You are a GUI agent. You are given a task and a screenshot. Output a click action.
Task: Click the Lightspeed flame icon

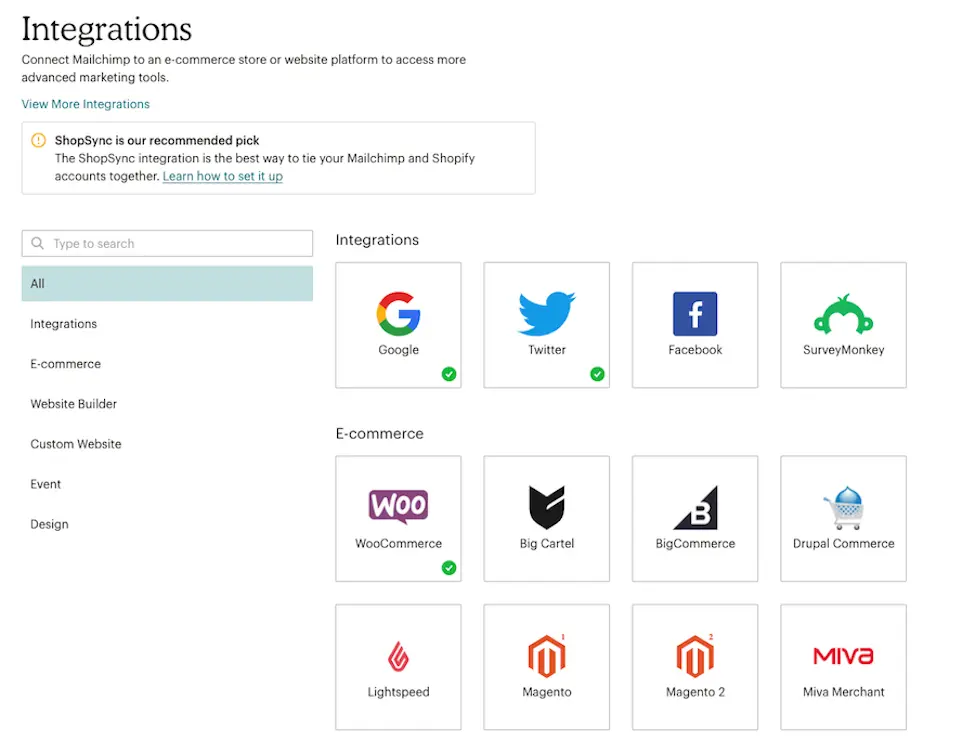tap(398, 657)
